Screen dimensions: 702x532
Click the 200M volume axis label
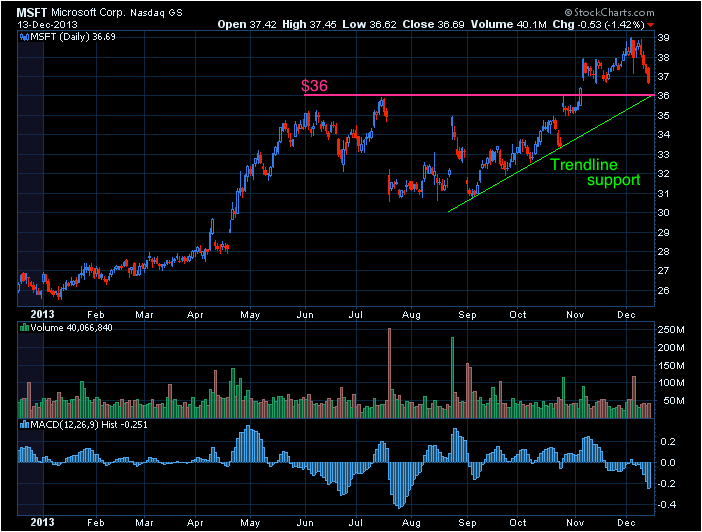tap(671, 348)
